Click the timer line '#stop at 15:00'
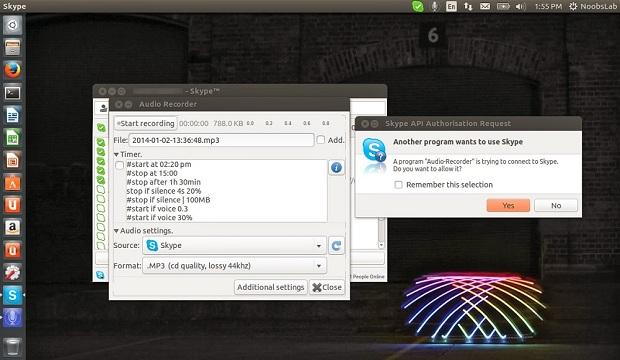This screenshot has height=360, width=620. pyautogui.click(x=152, y=173)
